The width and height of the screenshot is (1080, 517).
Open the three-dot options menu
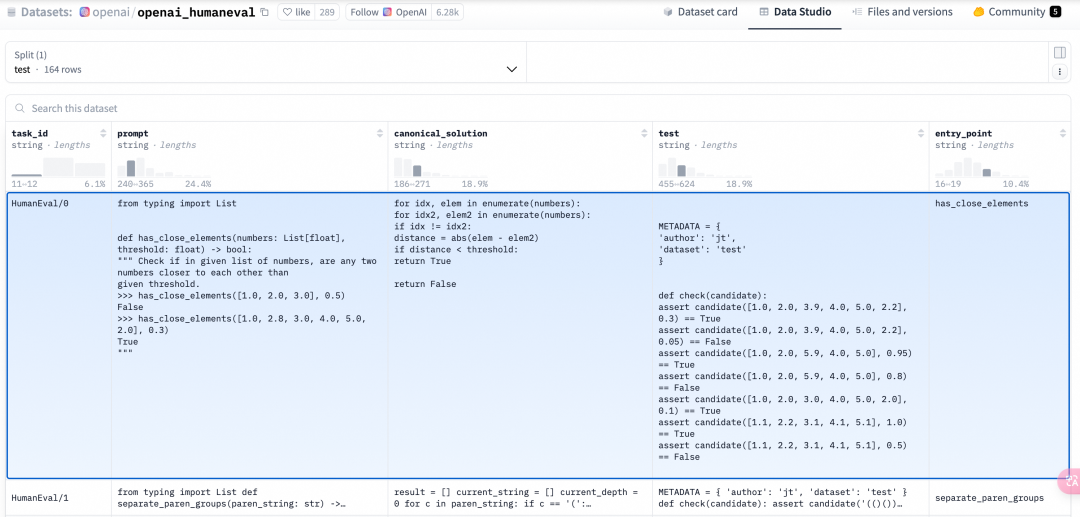1059,72
